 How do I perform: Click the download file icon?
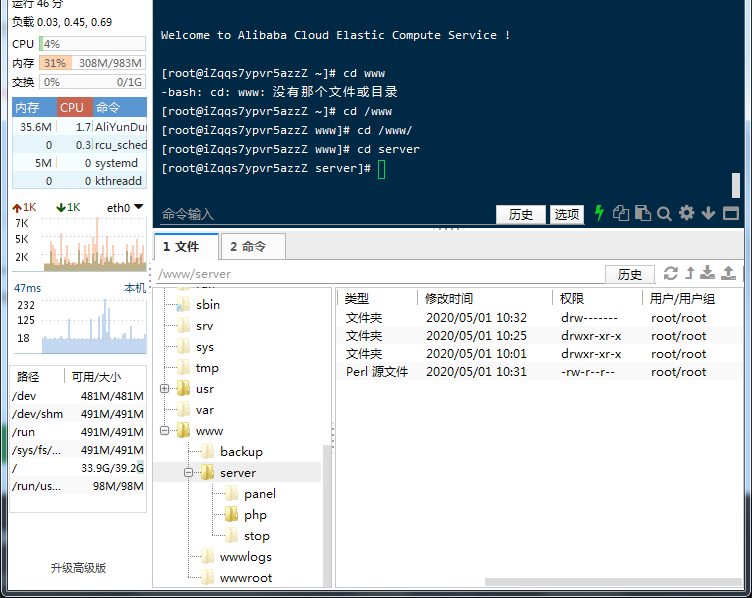[x=707, y=273]
